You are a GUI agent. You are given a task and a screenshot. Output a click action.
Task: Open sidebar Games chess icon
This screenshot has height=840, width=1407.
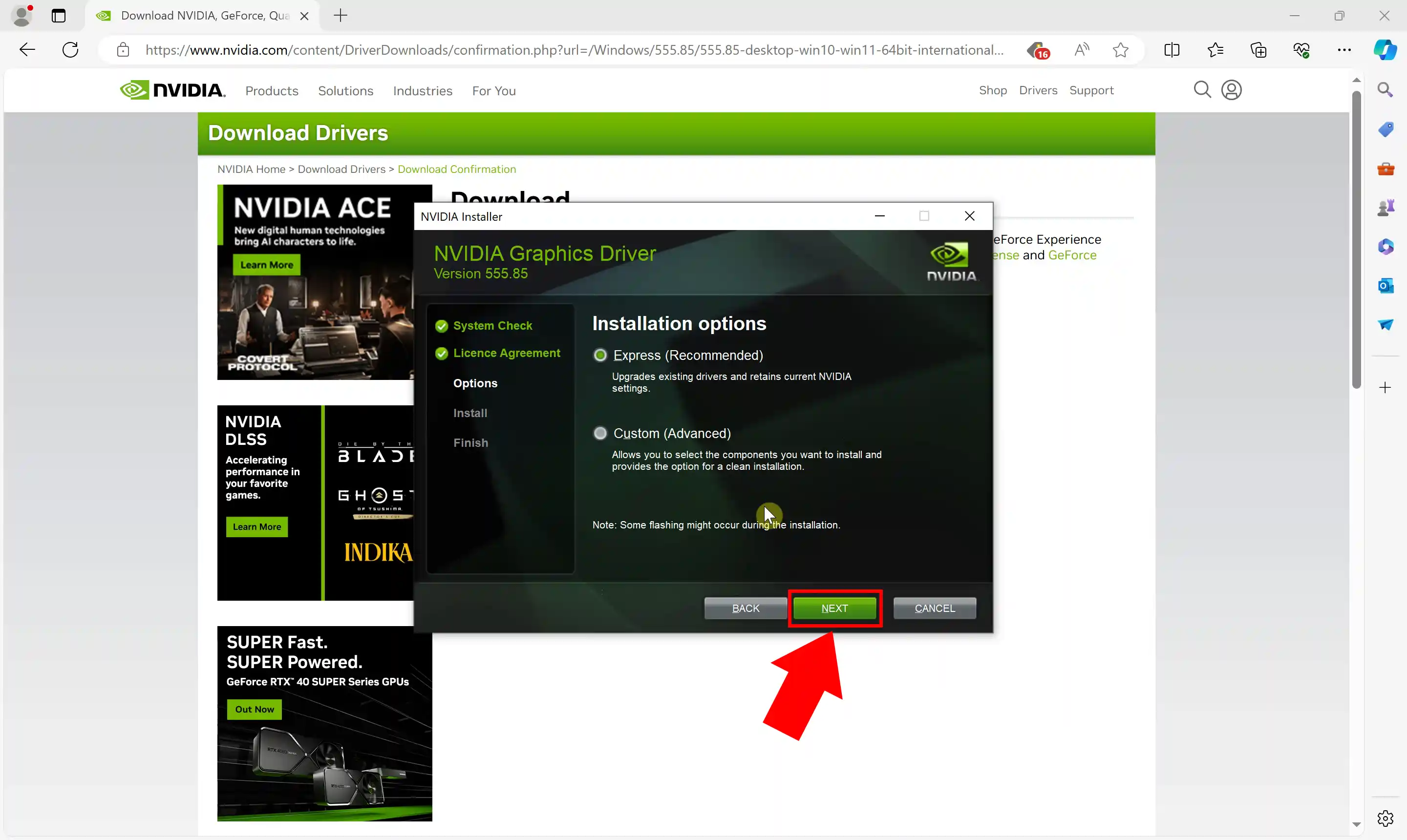click(1385, 208)
